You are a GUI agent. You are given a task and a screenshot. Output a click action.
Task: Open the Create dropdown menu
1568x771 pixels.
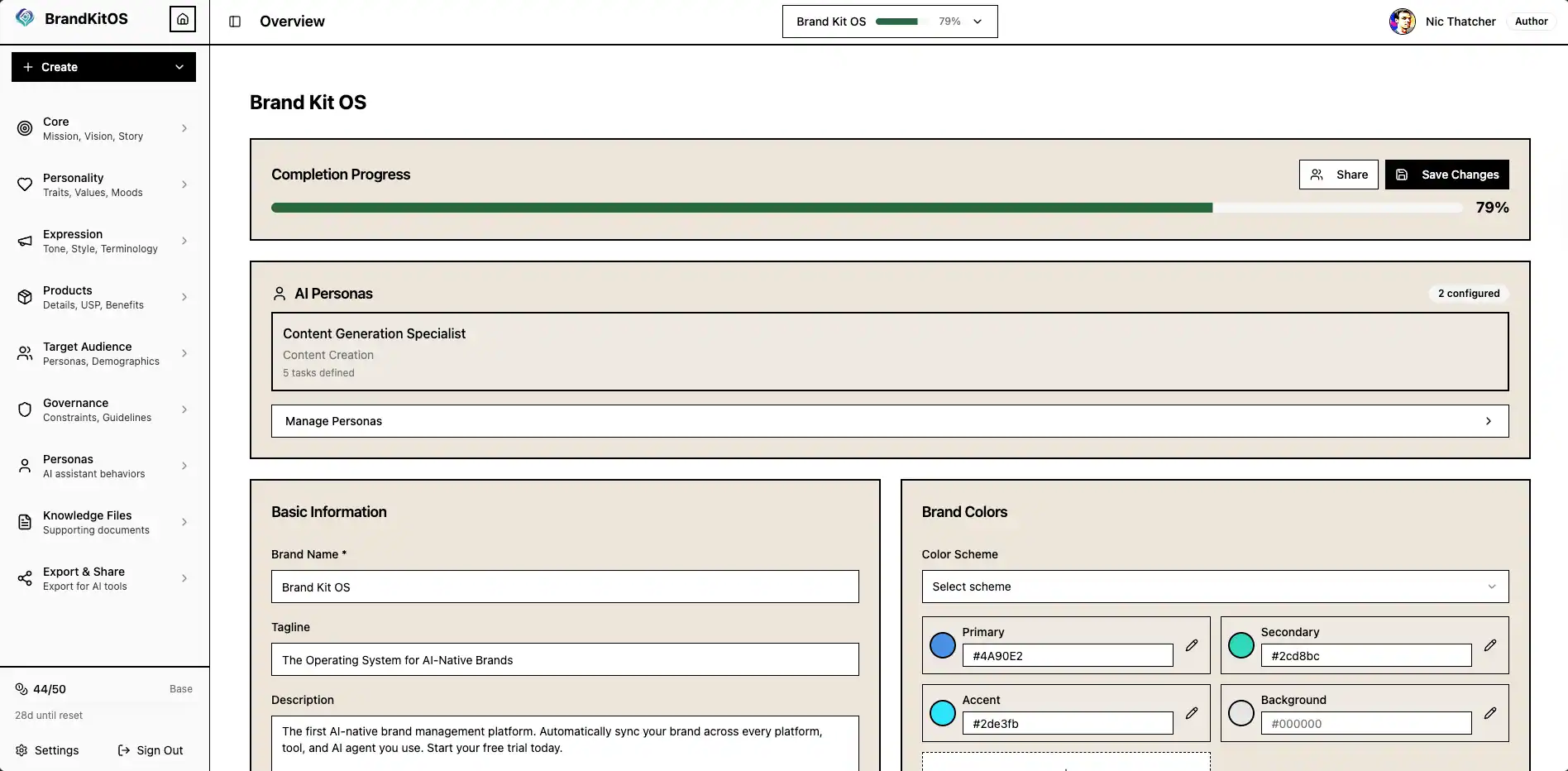(103, 67)
